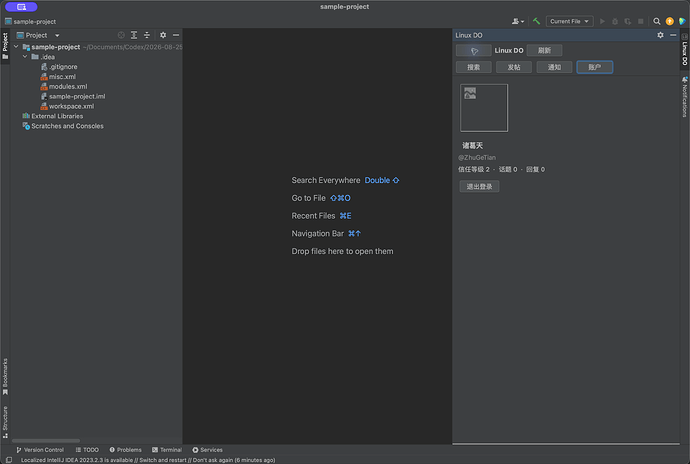Open the Terminal tool window
The width and height of the screenshot is (690, 464).
click(x=167, y=450)
